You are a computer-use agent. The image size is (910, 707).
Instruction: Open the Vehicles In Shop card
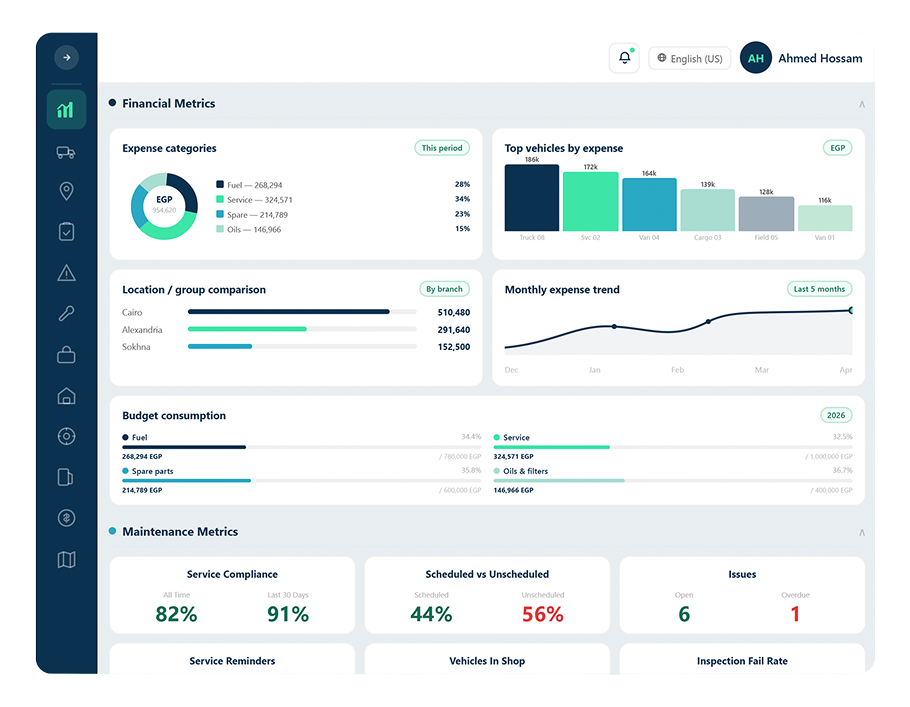[x=487, y=659]
